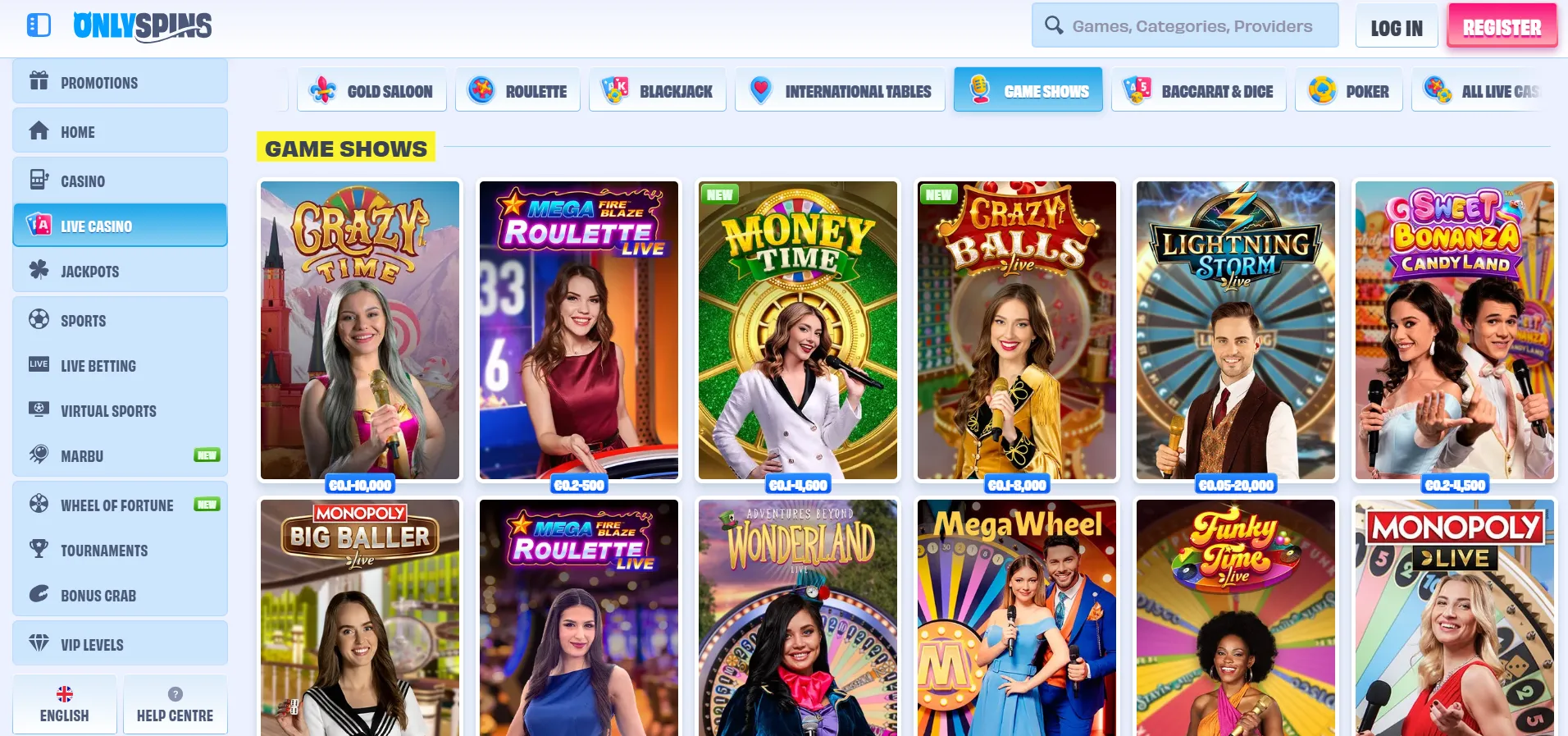Click the Home house icon
Screen dimensions: 1568x736
39,131
